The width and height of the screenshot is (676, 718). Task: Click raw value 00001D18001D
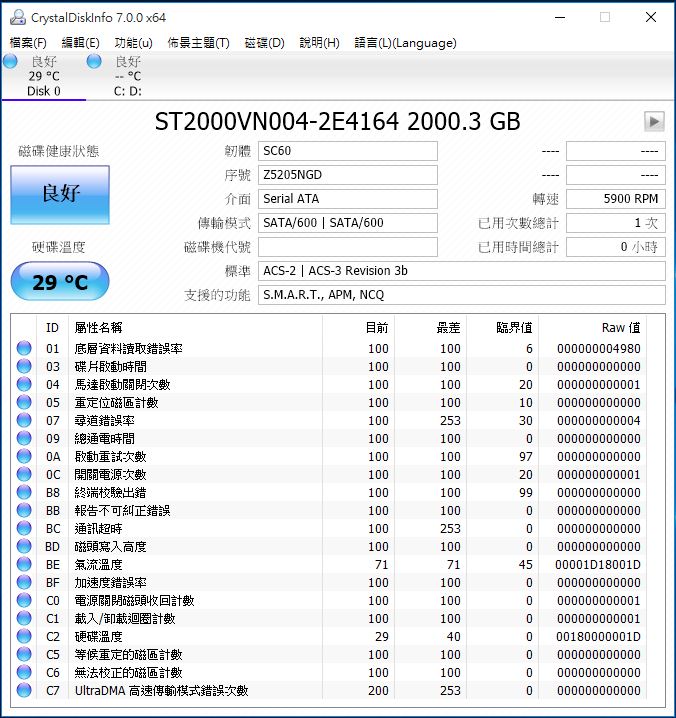[598, 565]
